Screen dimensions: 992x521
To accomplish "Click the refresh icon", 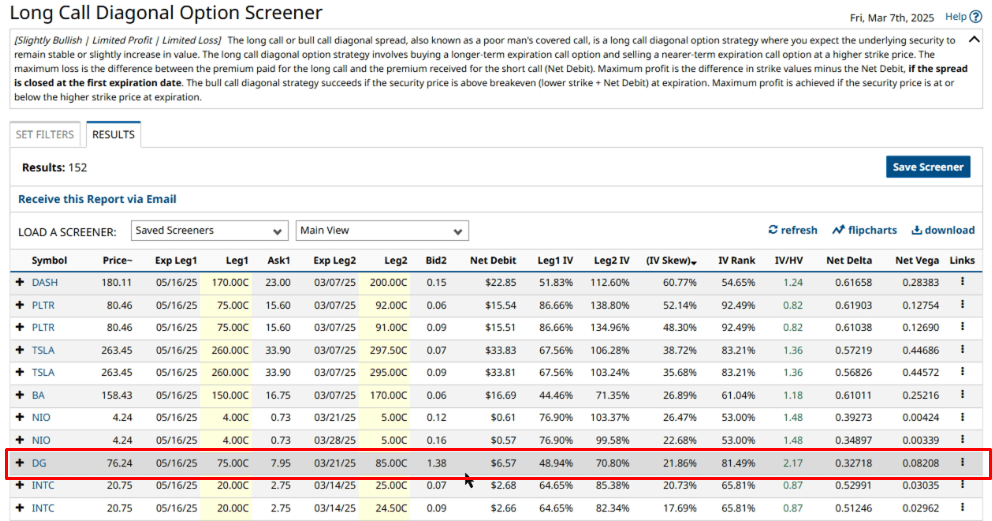I will 773,230.
